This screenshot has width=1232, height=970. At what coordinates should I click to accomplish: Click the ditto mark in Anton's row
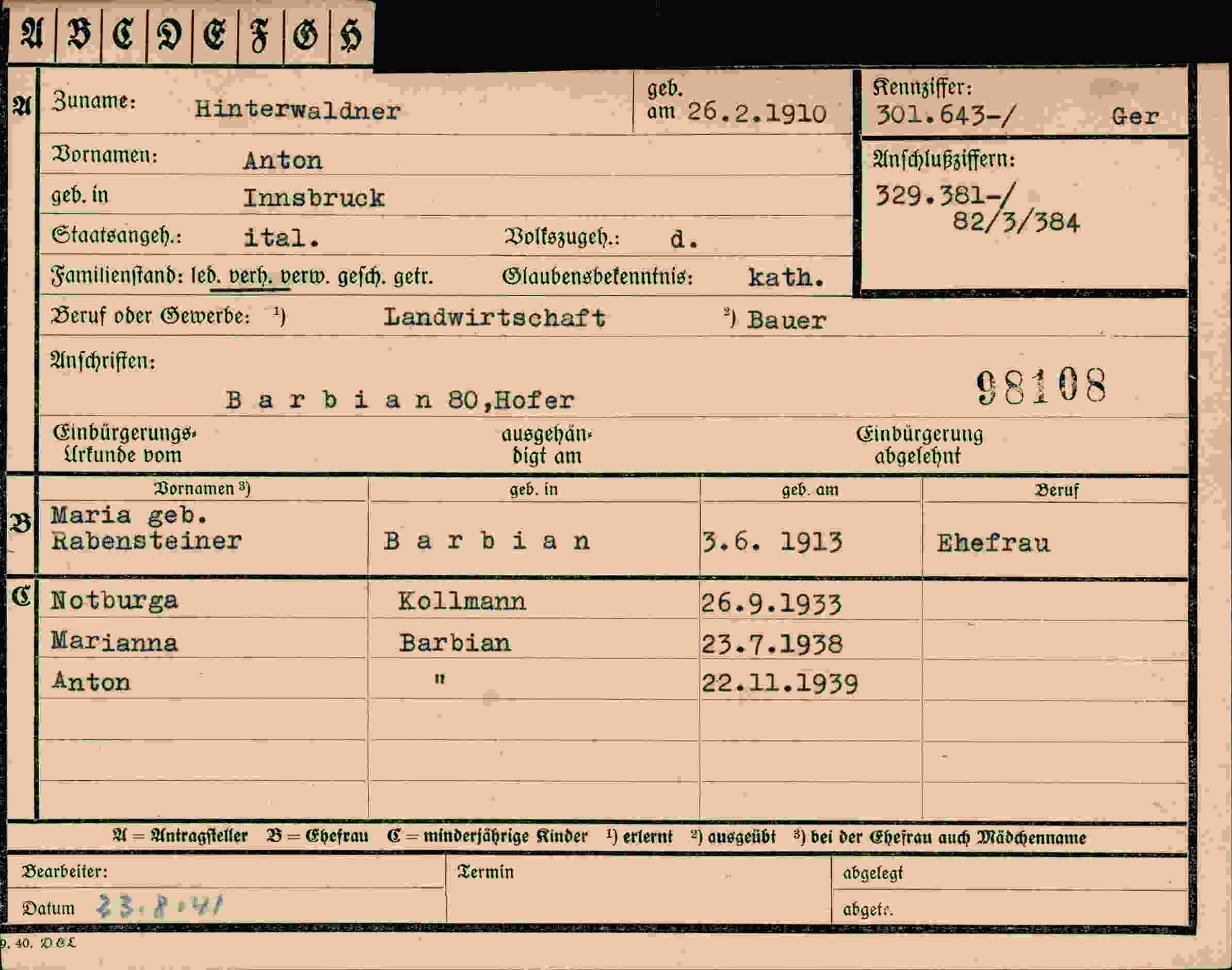[x=439, y=678]
